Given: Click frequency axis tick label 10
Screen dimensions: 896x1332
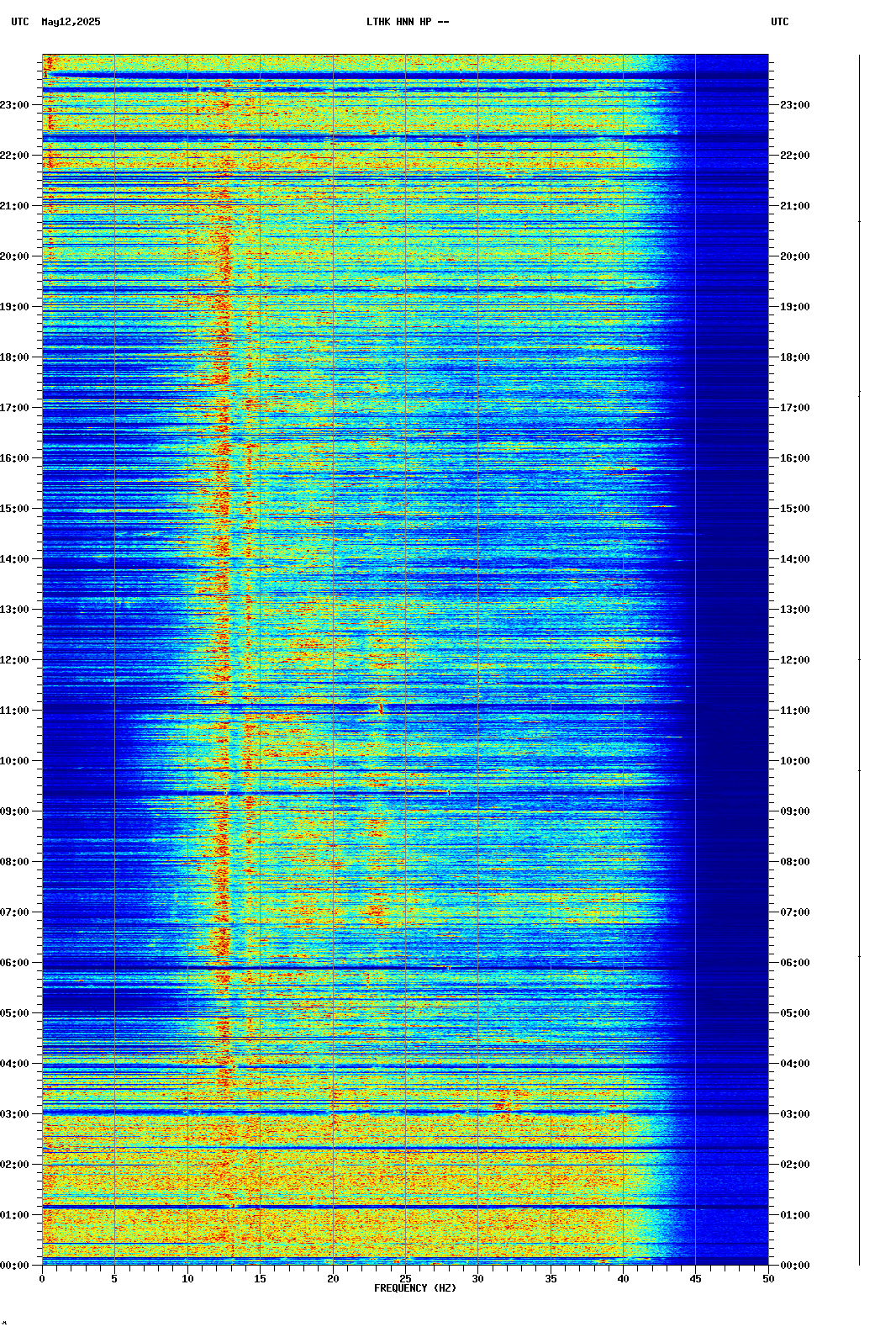Looking at the screenshot, I should pos(187,1279).
